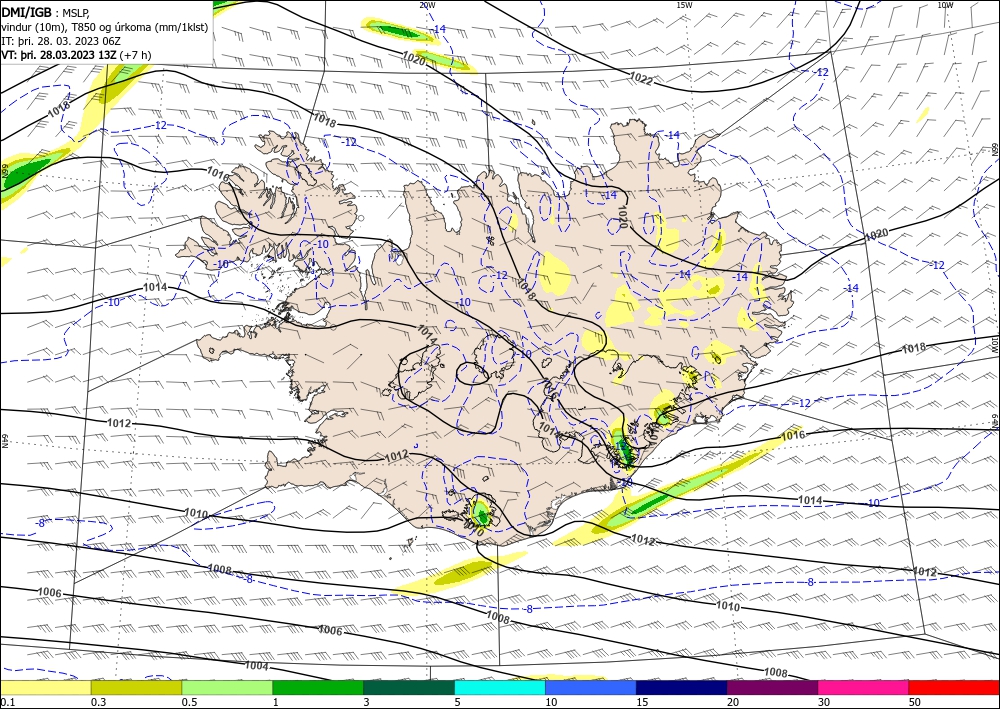Choose the purple 20 mm legend swatch
1000x709 pixels.
pyautogui.click(x=772, y=688)
